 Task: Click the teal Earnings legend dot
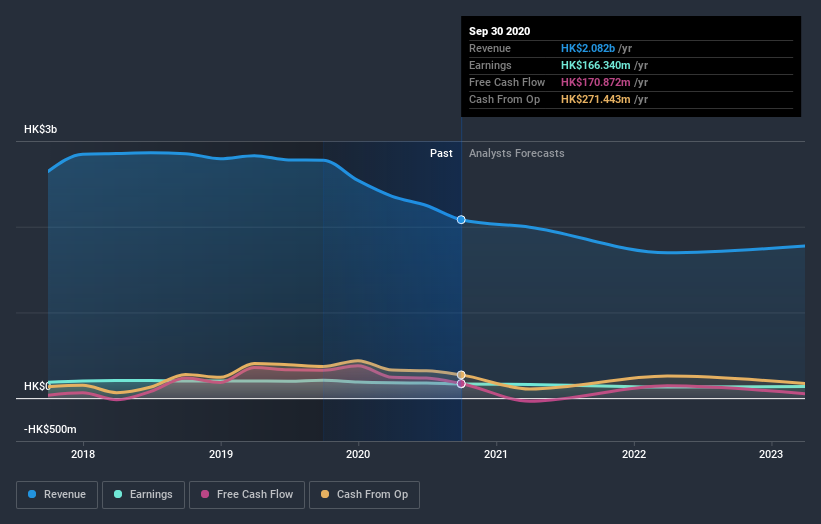click(118, 494)
